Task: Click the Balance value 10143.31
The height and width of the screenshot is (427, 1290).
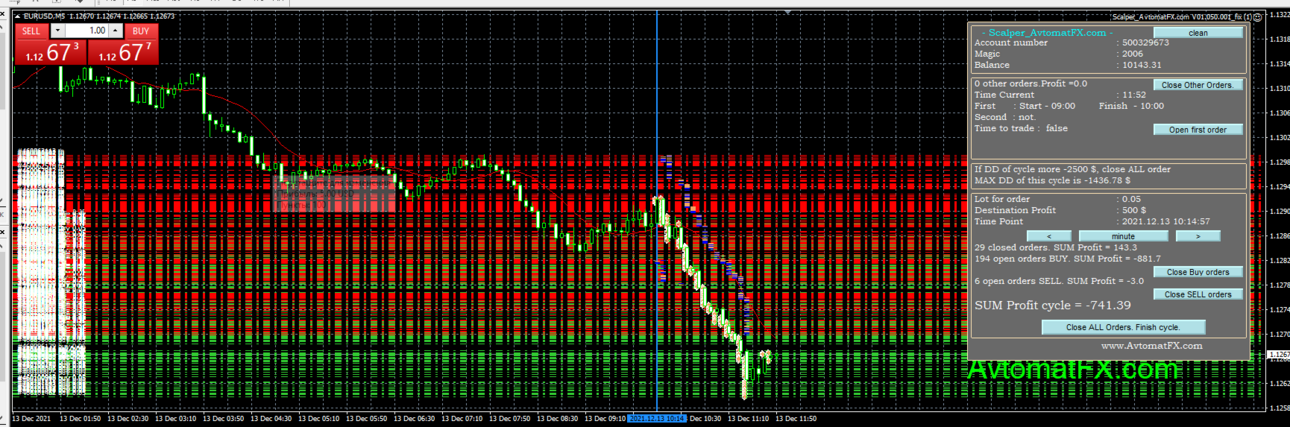Action: pos(1142,65)
